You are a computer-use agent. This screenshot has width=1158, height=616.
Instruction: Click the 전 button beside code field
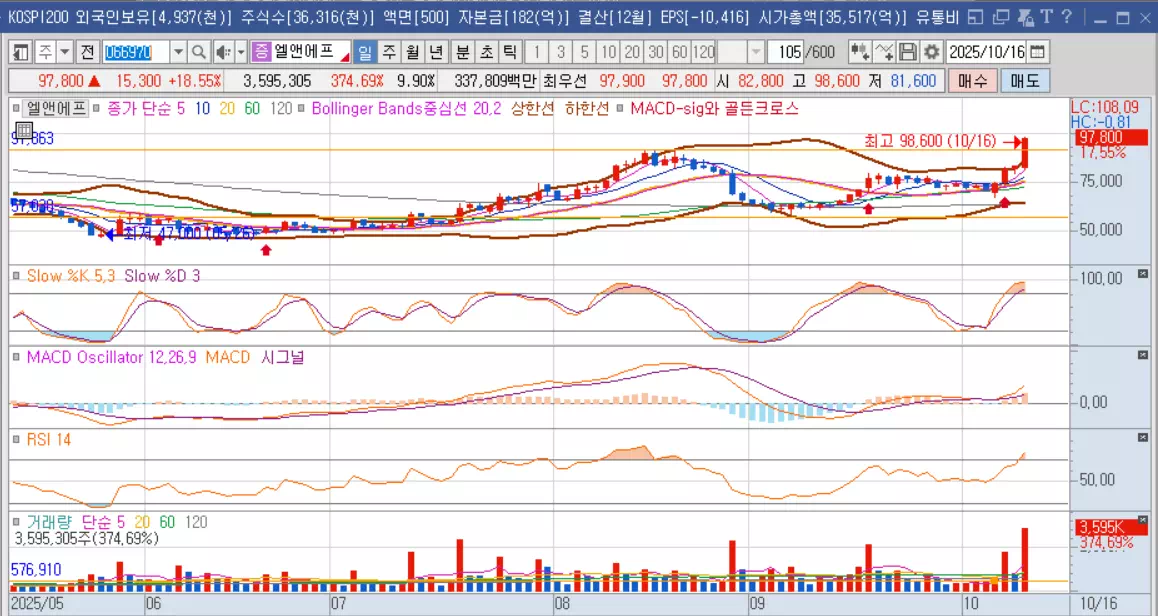coord(88,52)
